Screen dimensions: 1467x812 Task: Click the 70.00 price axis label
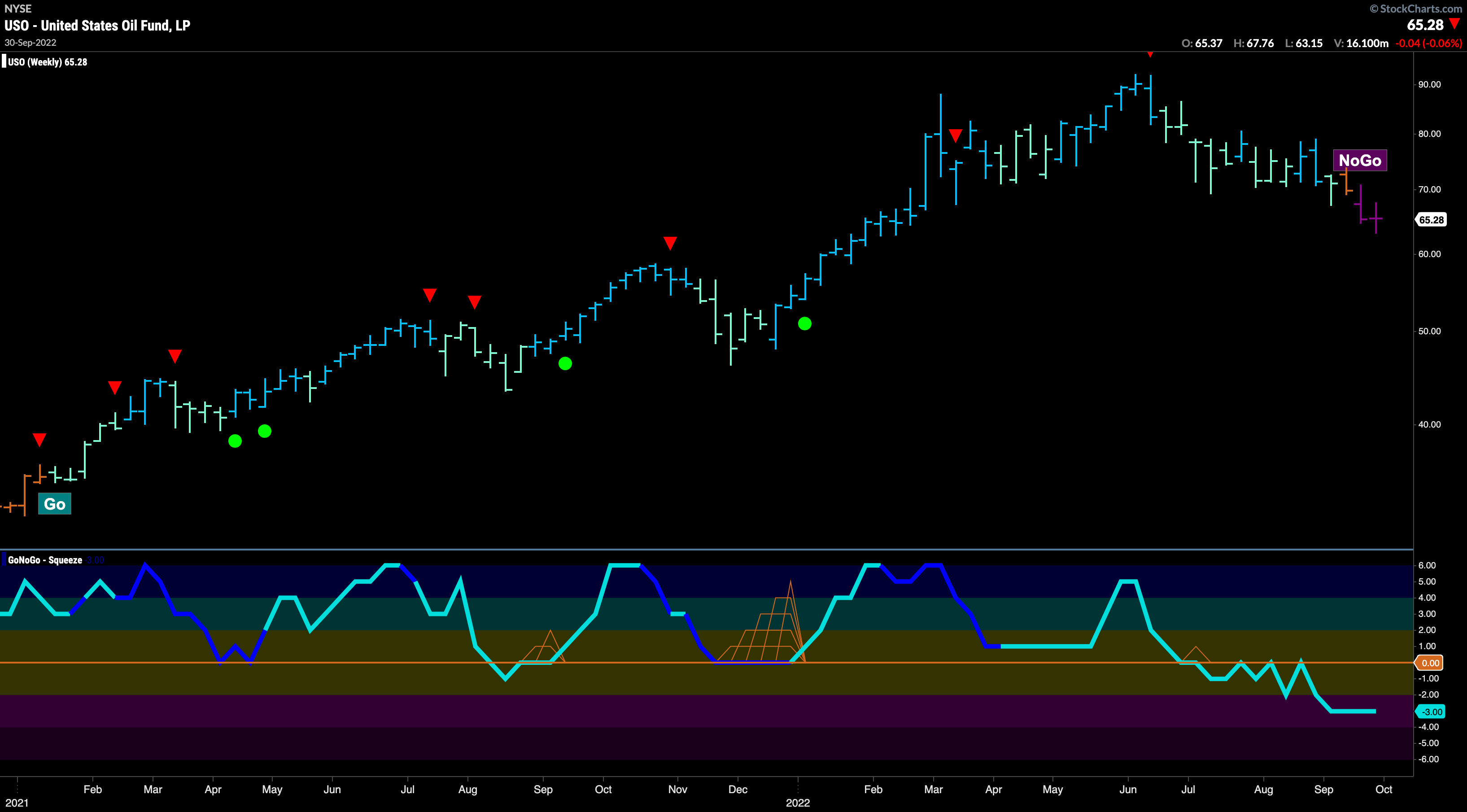(1429, 189)
